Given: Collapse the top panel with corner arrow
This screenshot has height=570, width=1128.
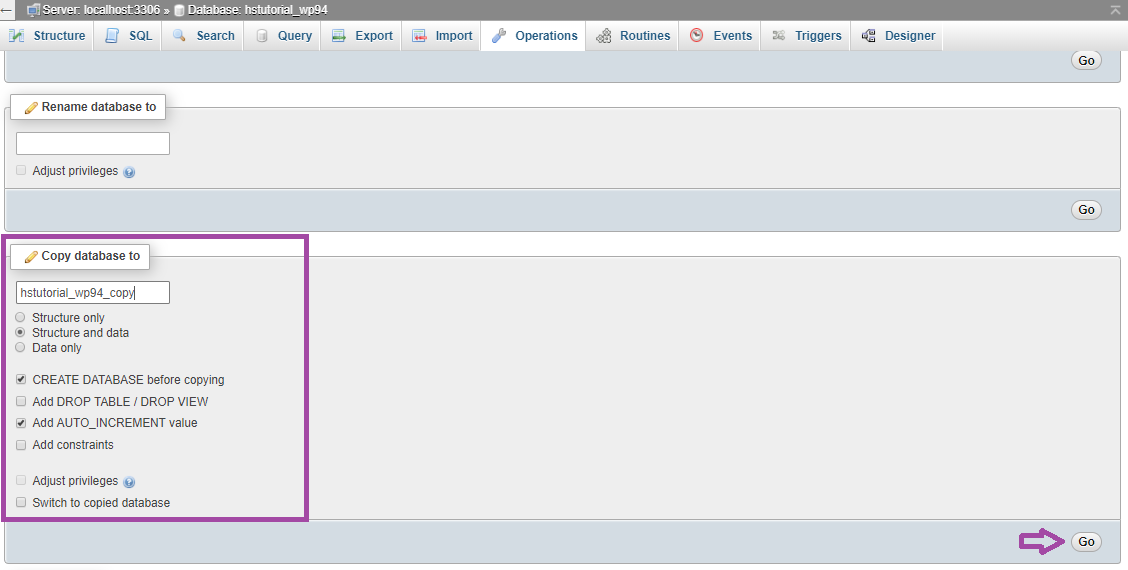Looking at the screenshot, I should coord(1115,9).
